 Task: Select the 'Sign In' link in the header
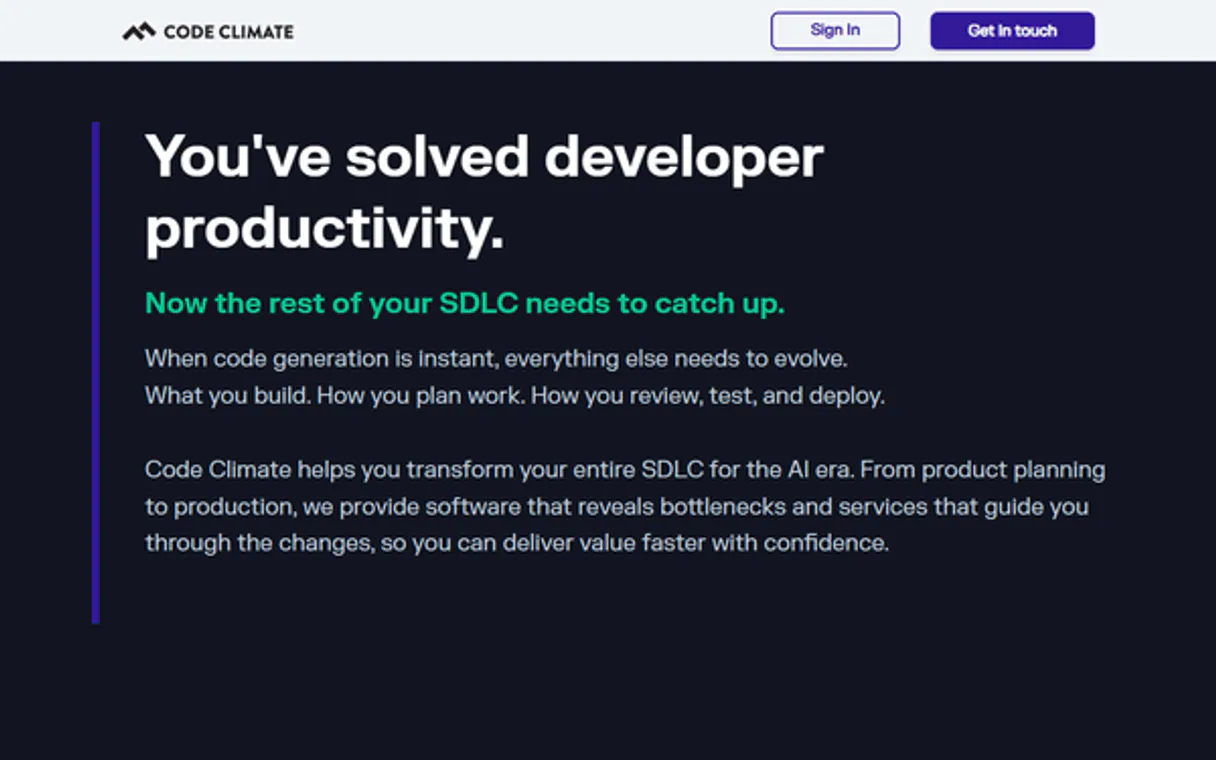pyautogui.click(x=835, y=30)
